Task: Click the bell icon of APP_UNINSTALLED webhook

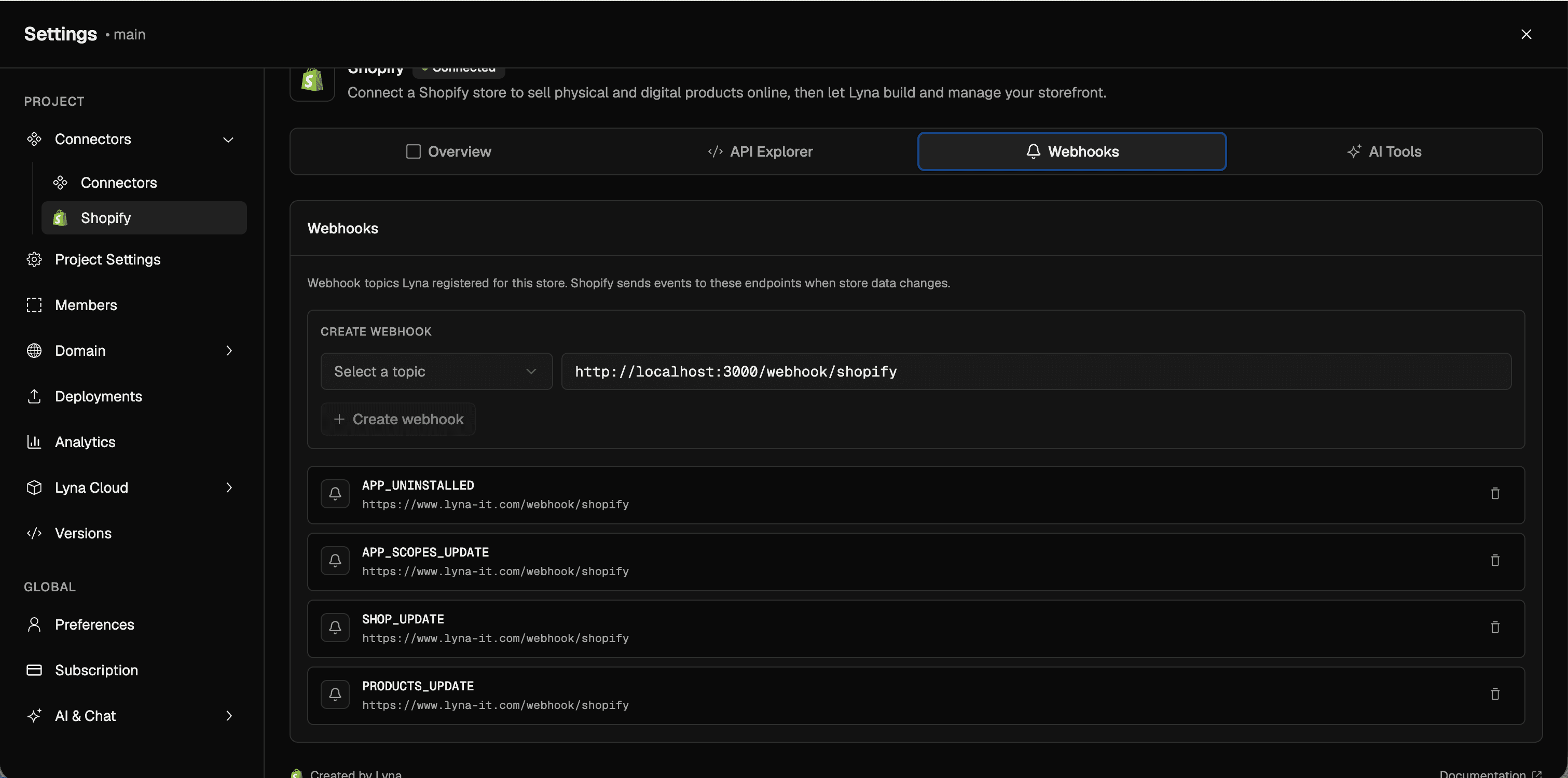Action: pyautogui.click(x=335, y=493)
